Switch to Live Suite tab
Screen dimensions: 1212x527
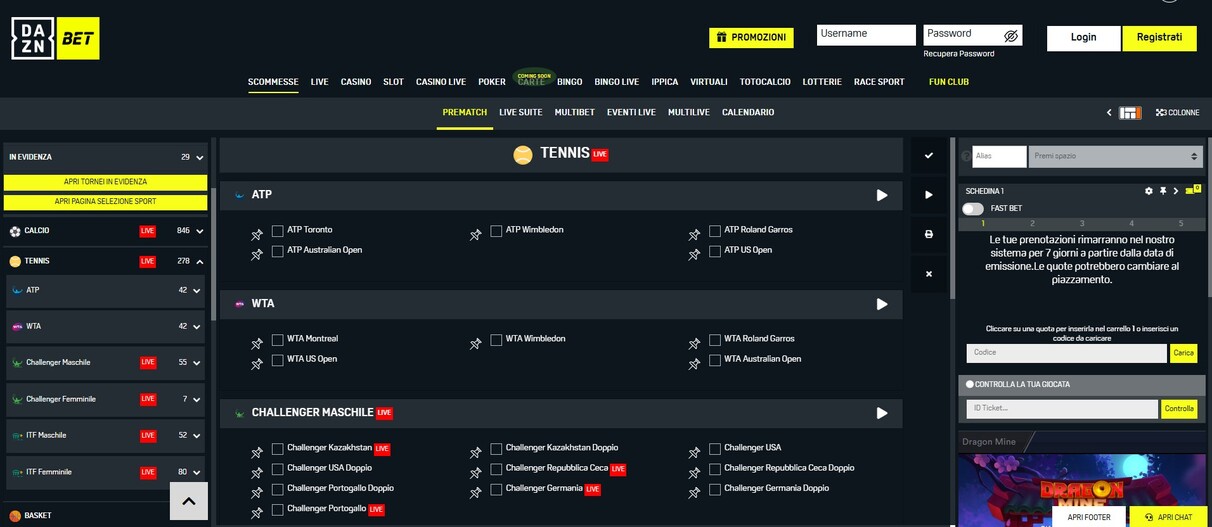pyautogui.click(x=521, y=113)
